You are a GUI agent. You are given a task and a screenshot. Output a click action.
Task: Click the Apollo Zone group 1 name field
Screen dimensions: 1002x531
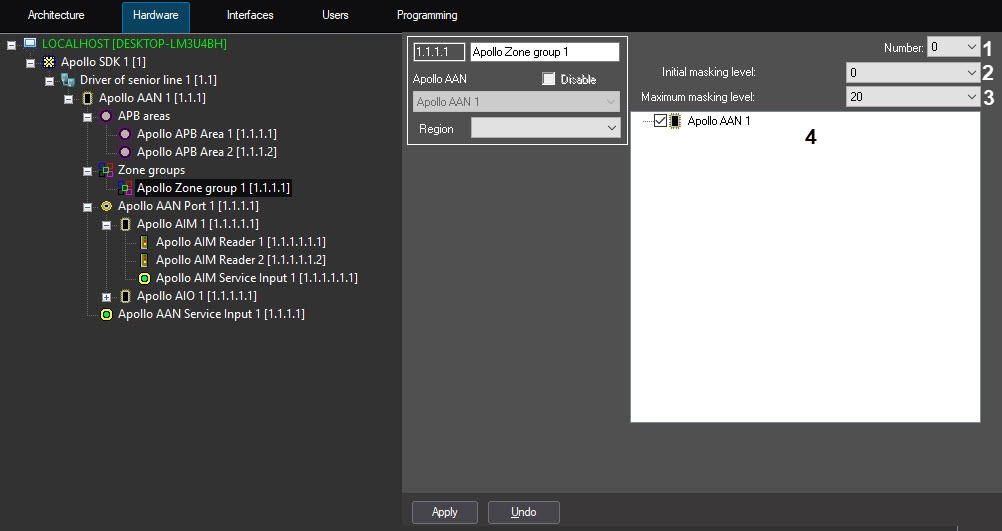click(x=544, y=52)
